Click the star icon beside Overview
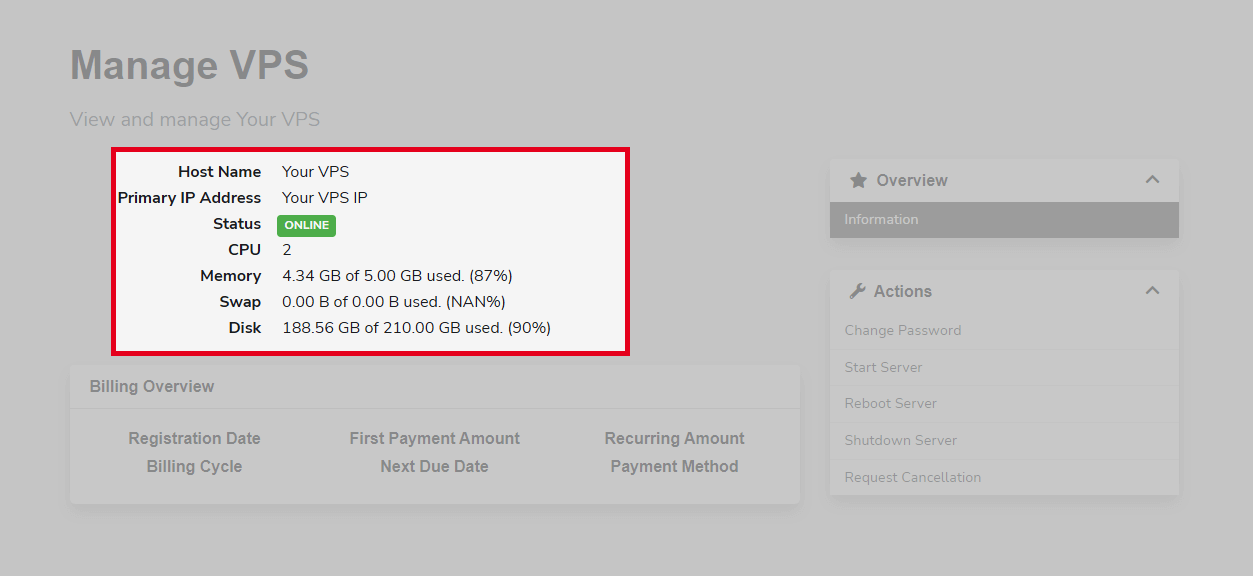This screenshot has height=576, width=1253. (x=858, y=180)
